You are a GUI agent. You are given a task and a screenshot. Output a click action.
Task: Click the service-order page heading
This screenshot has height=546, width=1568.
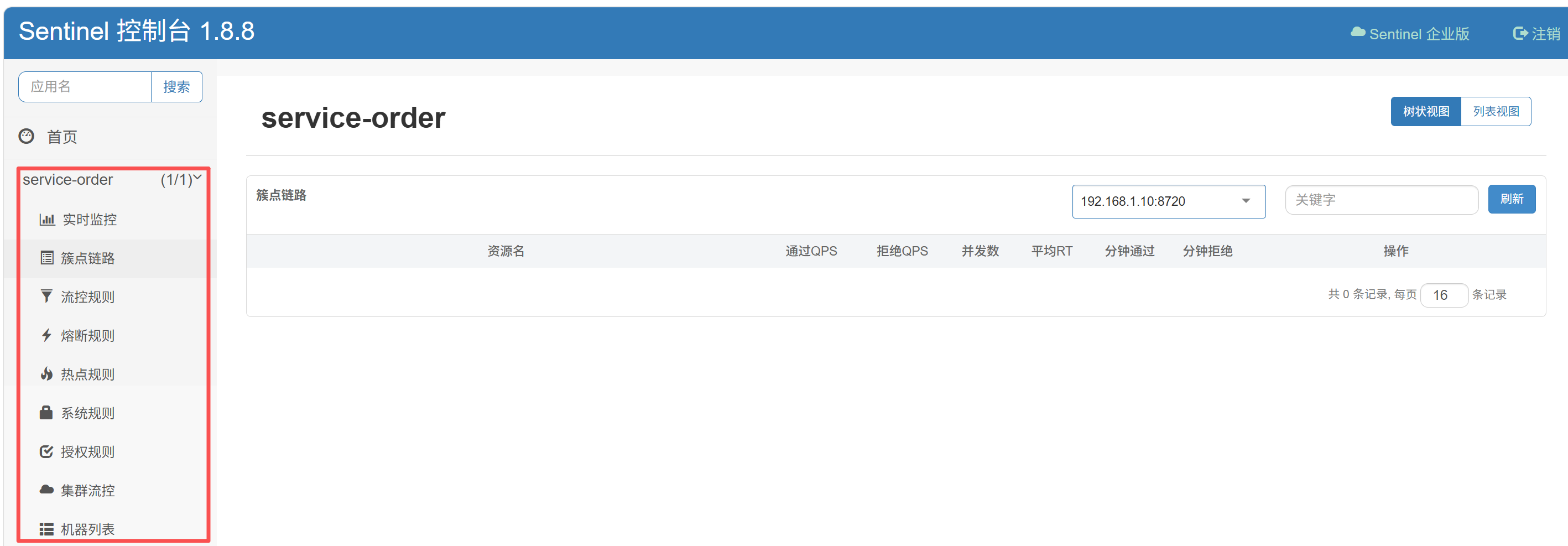coord(353,118)
